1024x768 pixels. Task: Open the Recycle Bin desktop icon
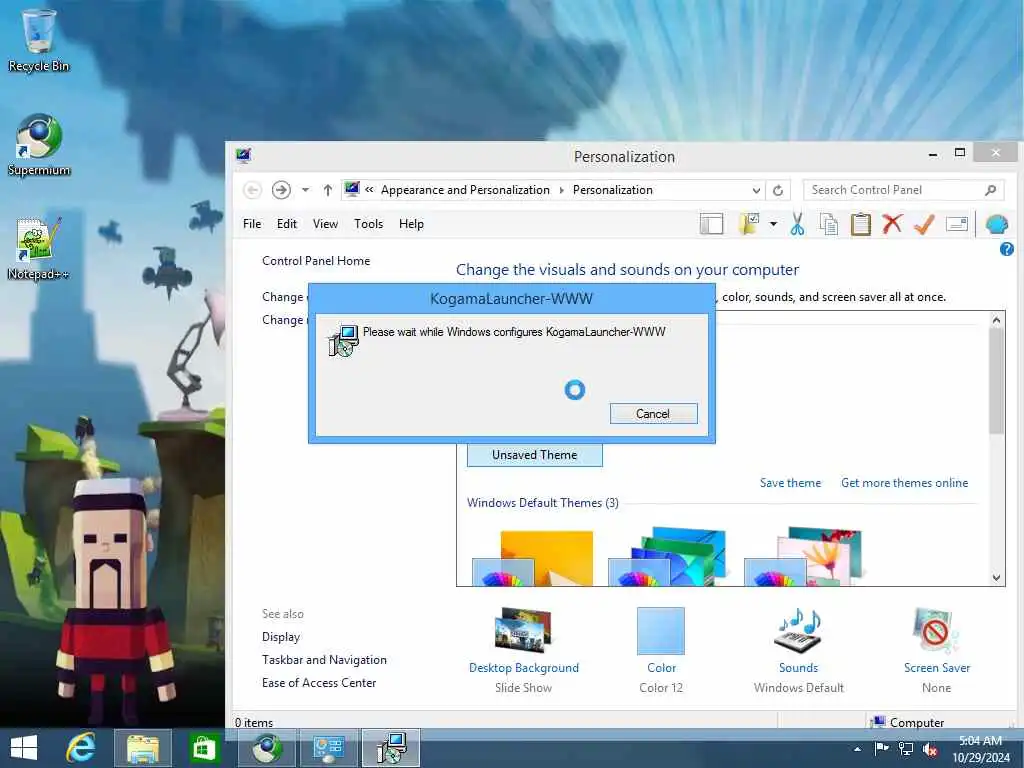[x=39, y=41]
